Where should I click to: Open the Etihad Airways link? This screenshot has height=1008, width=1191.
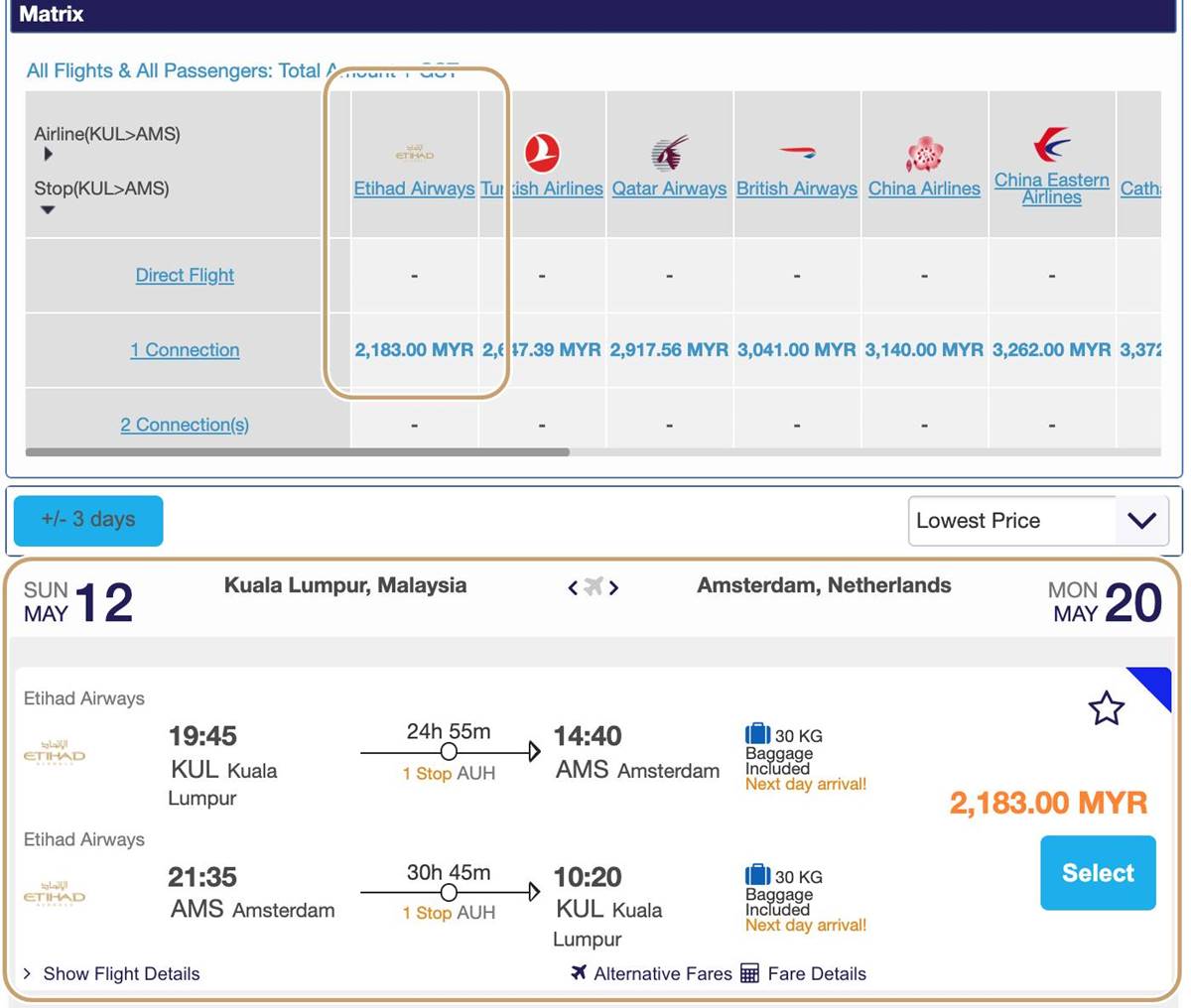tap(414, 189)
